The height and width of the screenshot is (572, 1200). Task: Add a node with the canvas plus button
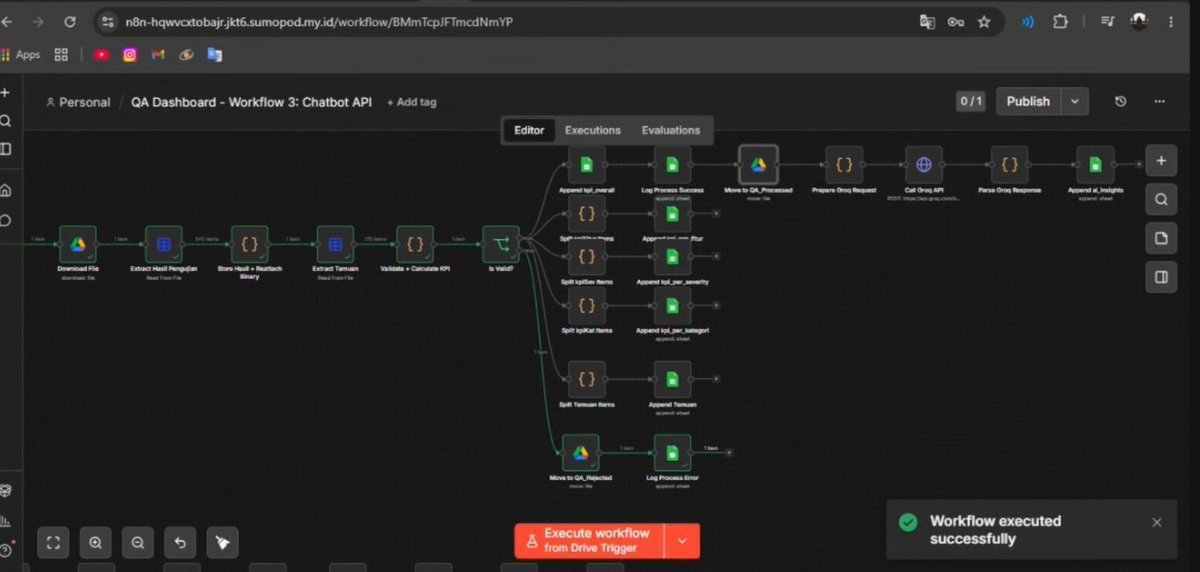pyautogui.click(x=1161, y=160)
